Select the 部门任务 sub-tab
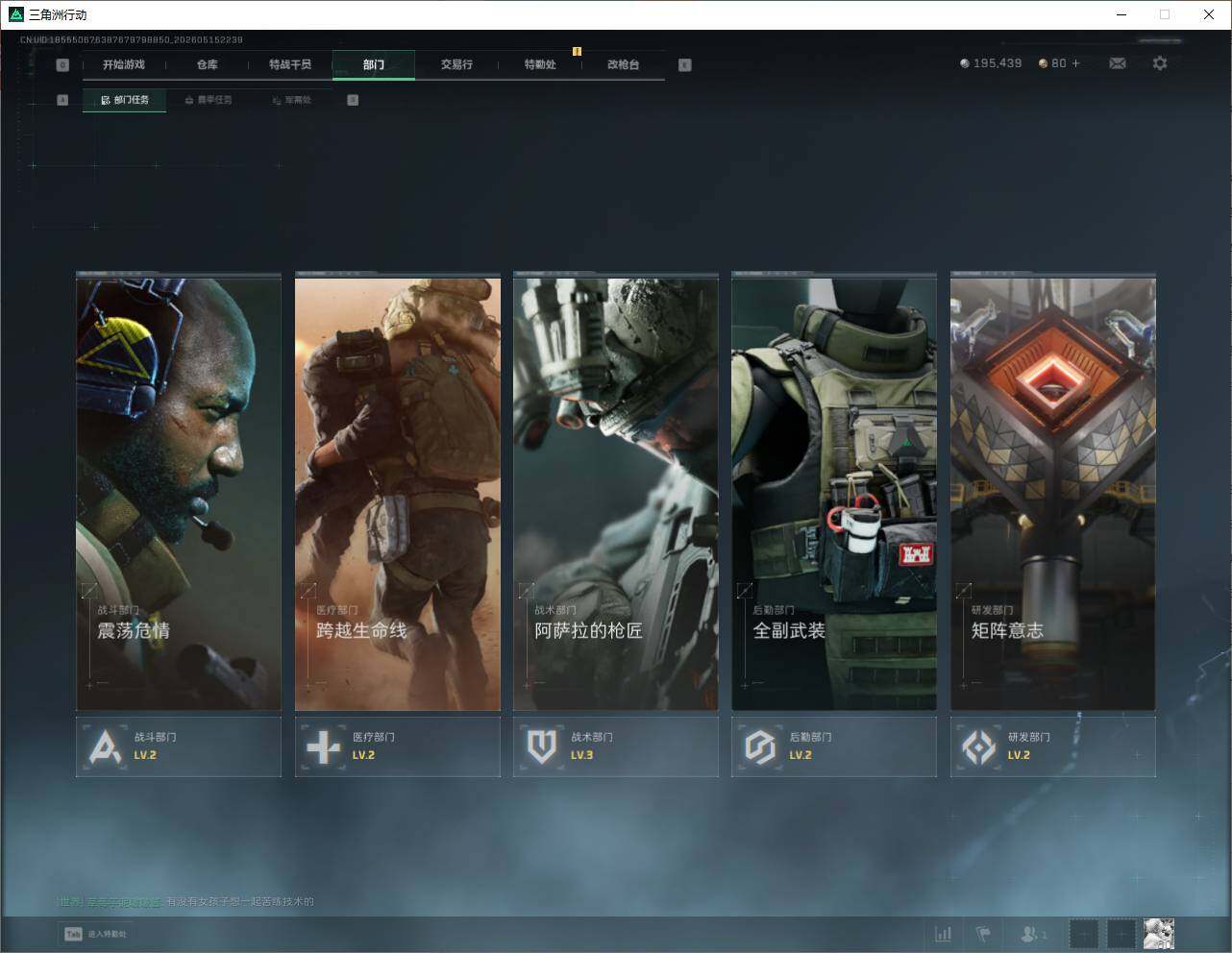The image size is (1232, 953). (x=124, y=100)
